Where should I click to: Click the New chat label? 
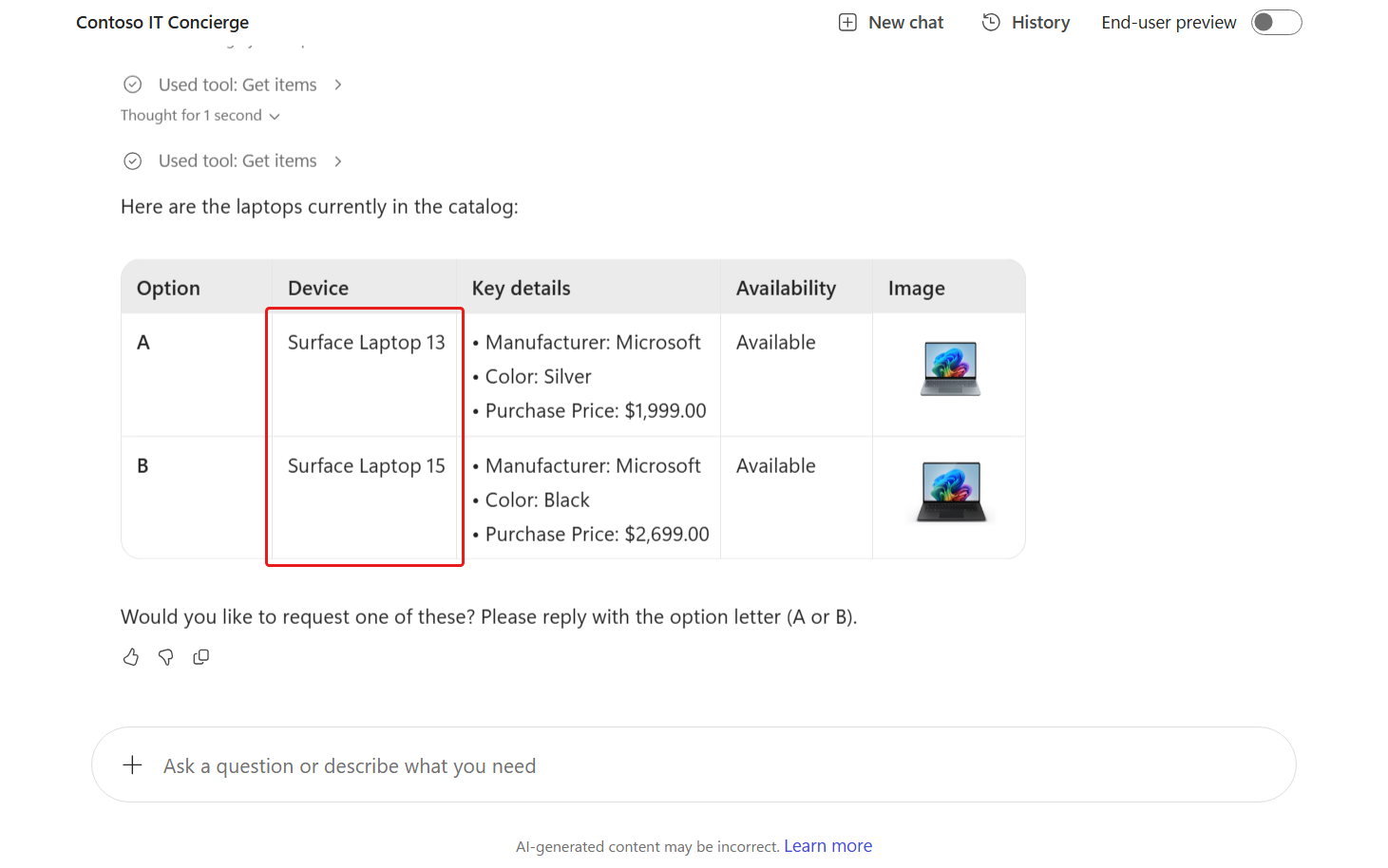tap(905, 23)
